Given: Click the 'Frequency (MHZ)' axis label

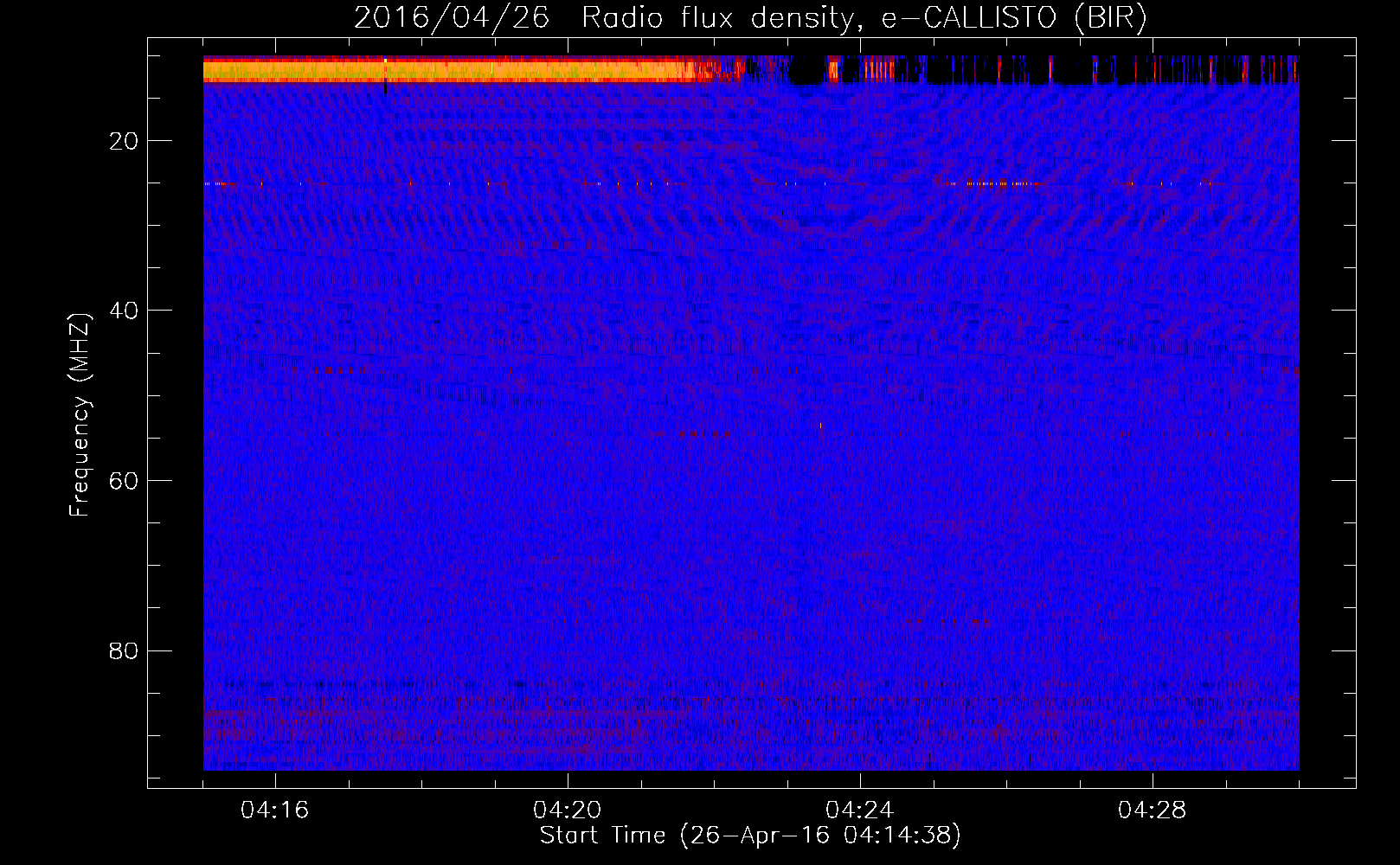Looking at the screenshot, I should [80, 415].
